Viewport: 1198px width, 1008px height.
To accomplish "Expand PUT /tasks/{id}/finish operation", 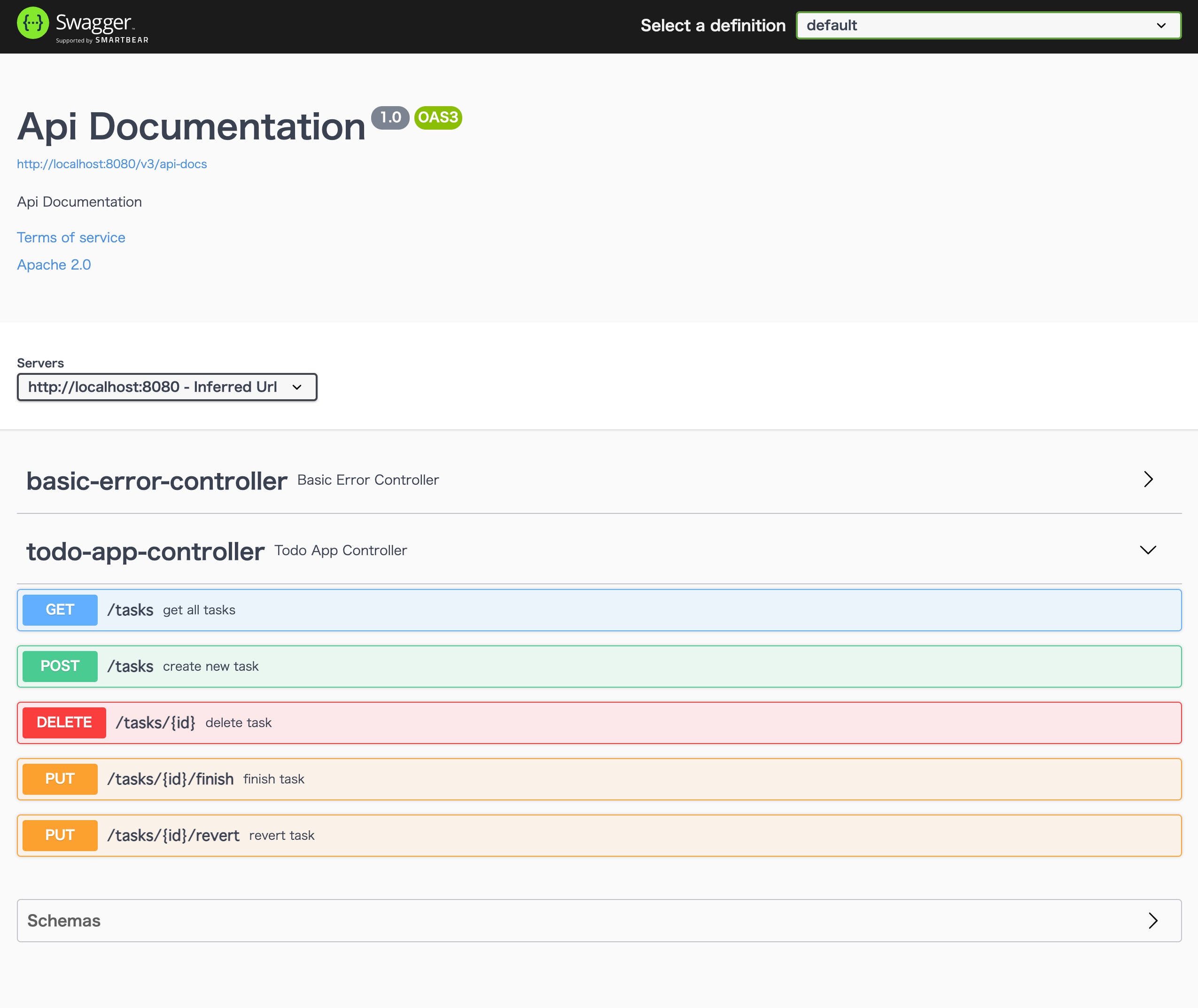I will pyautogui.click(x=599, y=779).
